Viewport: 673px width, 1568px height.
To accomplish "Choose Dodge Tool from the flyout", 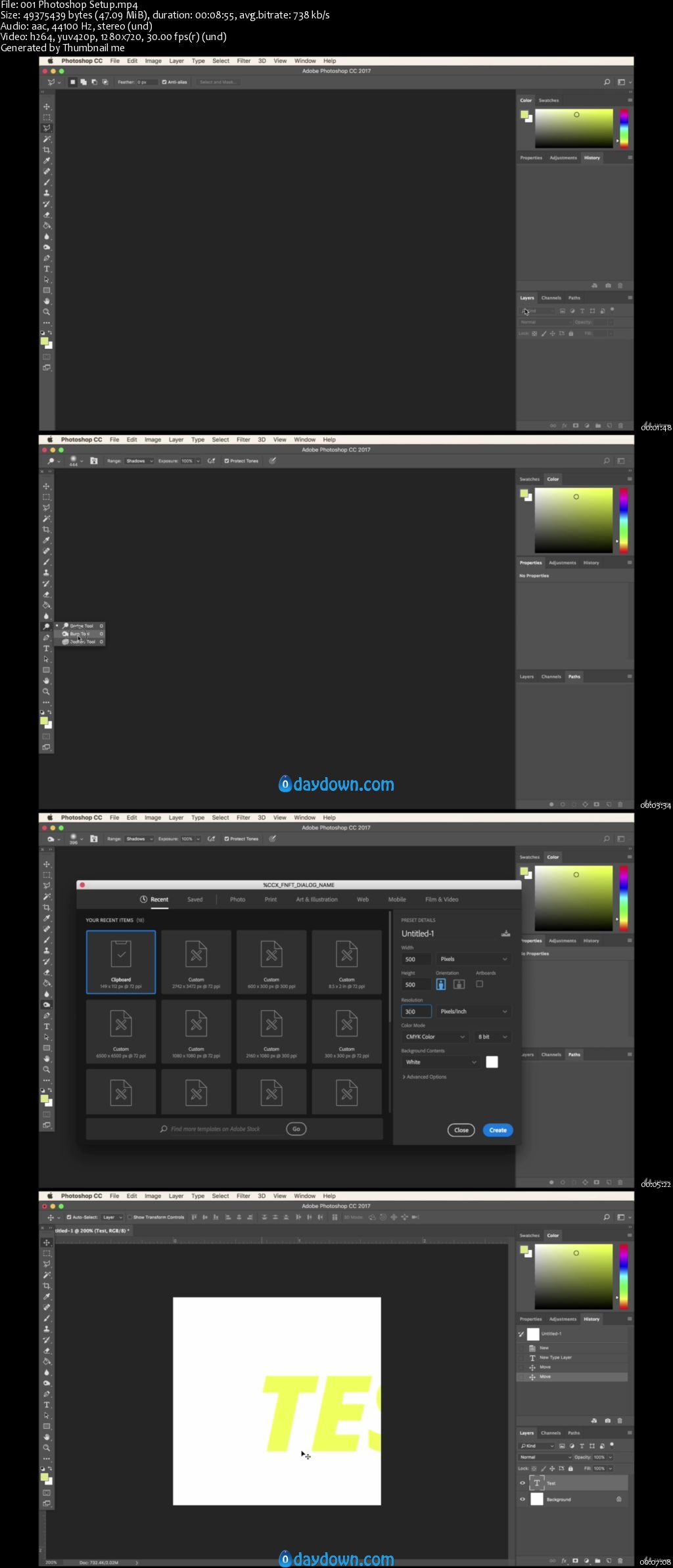I will tap(80, 626).
